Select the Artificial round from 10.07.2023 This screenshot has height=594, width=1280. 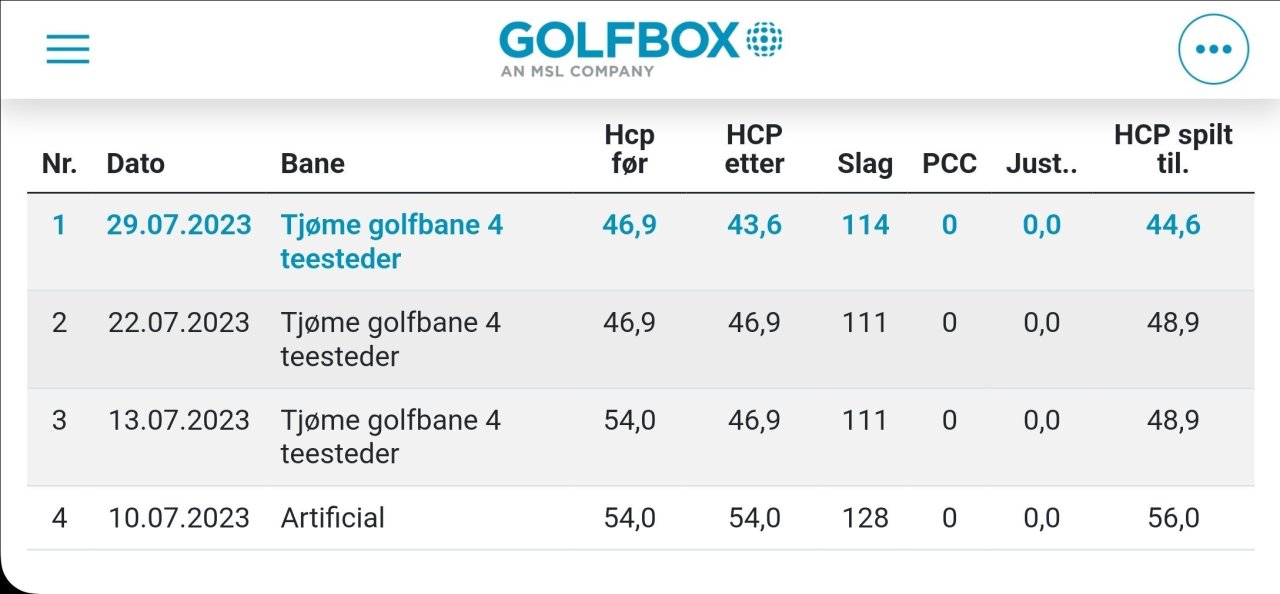click(x=332, y=517)
